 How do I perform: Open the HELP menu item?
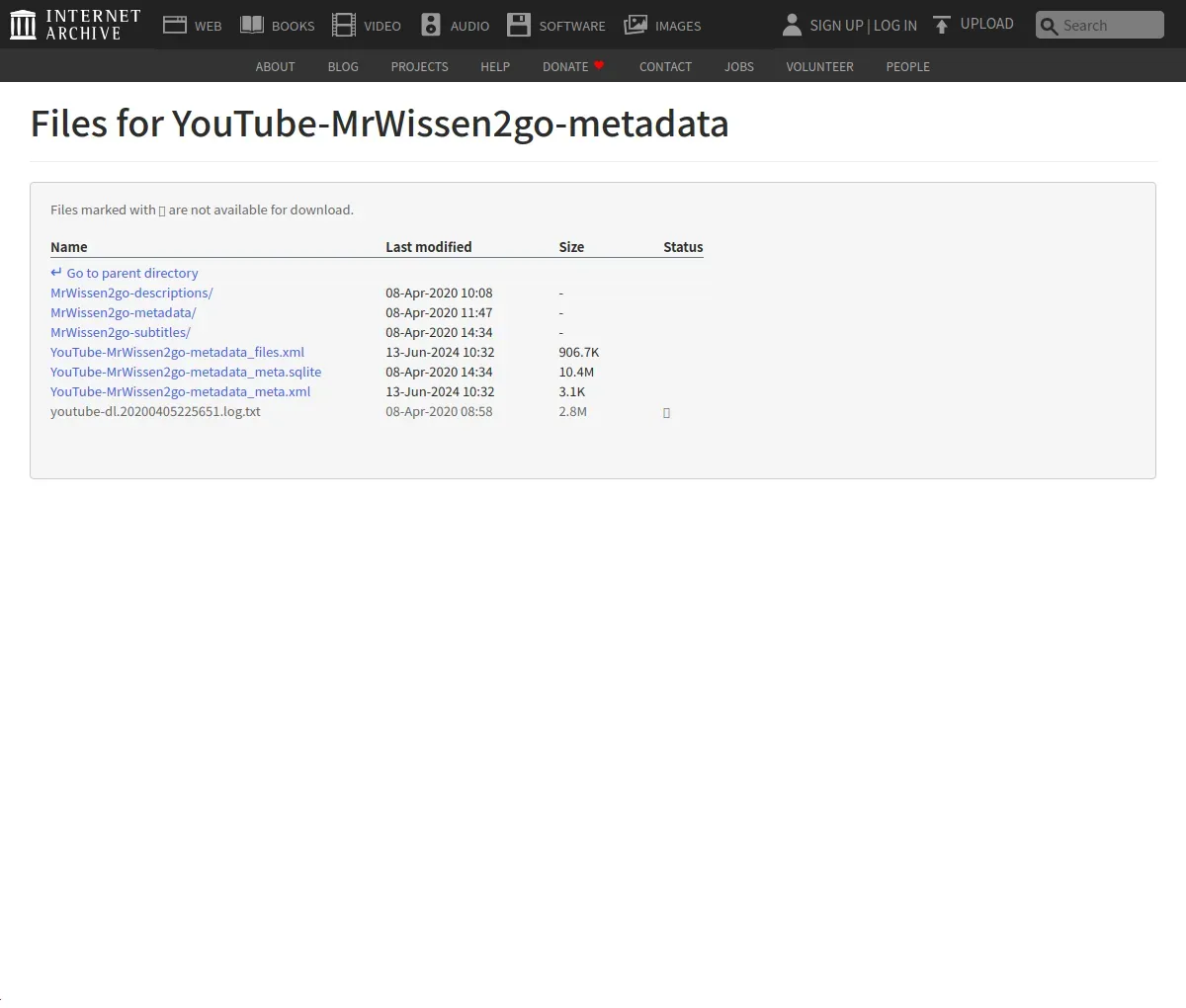click(x=495, y=66)
